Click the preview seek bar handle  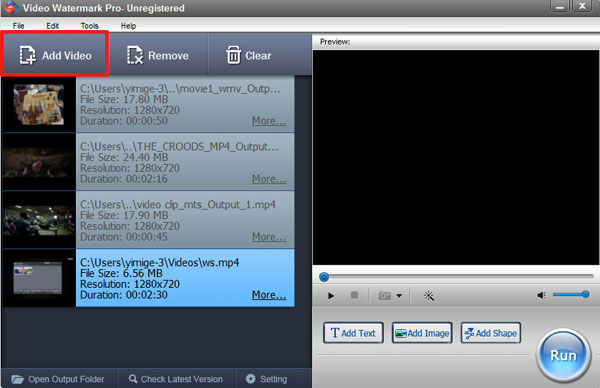pyautogui.click(x=324, y=277)
